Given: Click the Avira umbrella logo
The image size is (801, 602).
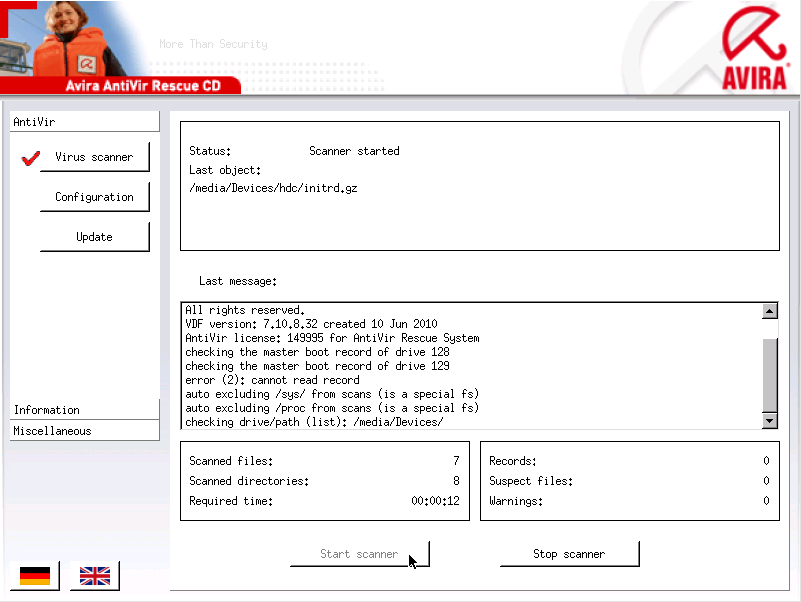Looking at the screenshot, I should tap(754, 48).
